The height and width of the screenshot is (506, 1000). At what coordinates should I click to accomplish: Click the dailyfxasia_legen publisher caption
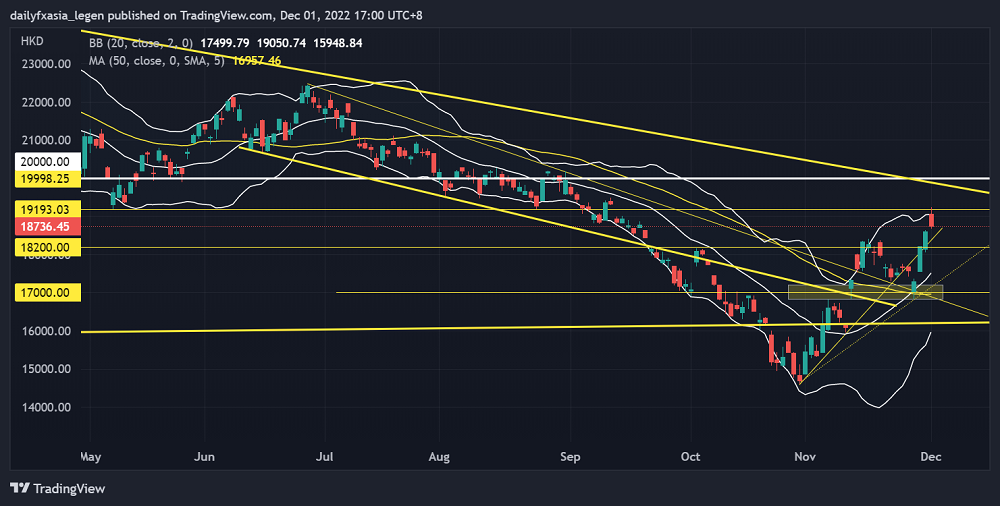[x=216, y=15]
